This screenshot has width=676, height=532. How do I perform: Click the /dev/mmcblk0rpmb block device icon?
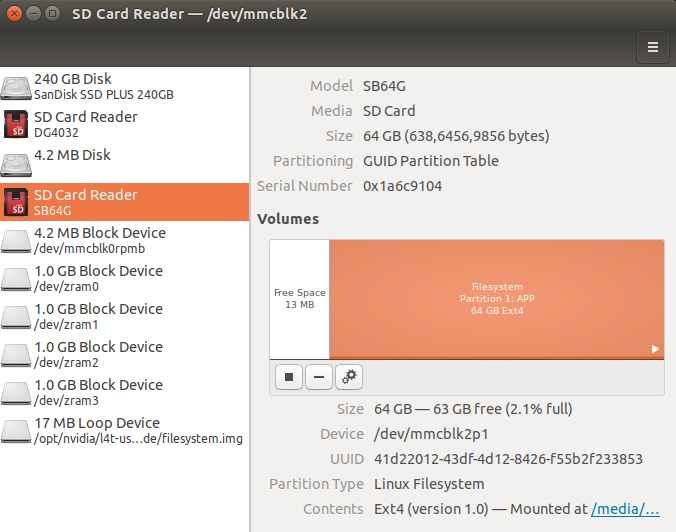16,241
